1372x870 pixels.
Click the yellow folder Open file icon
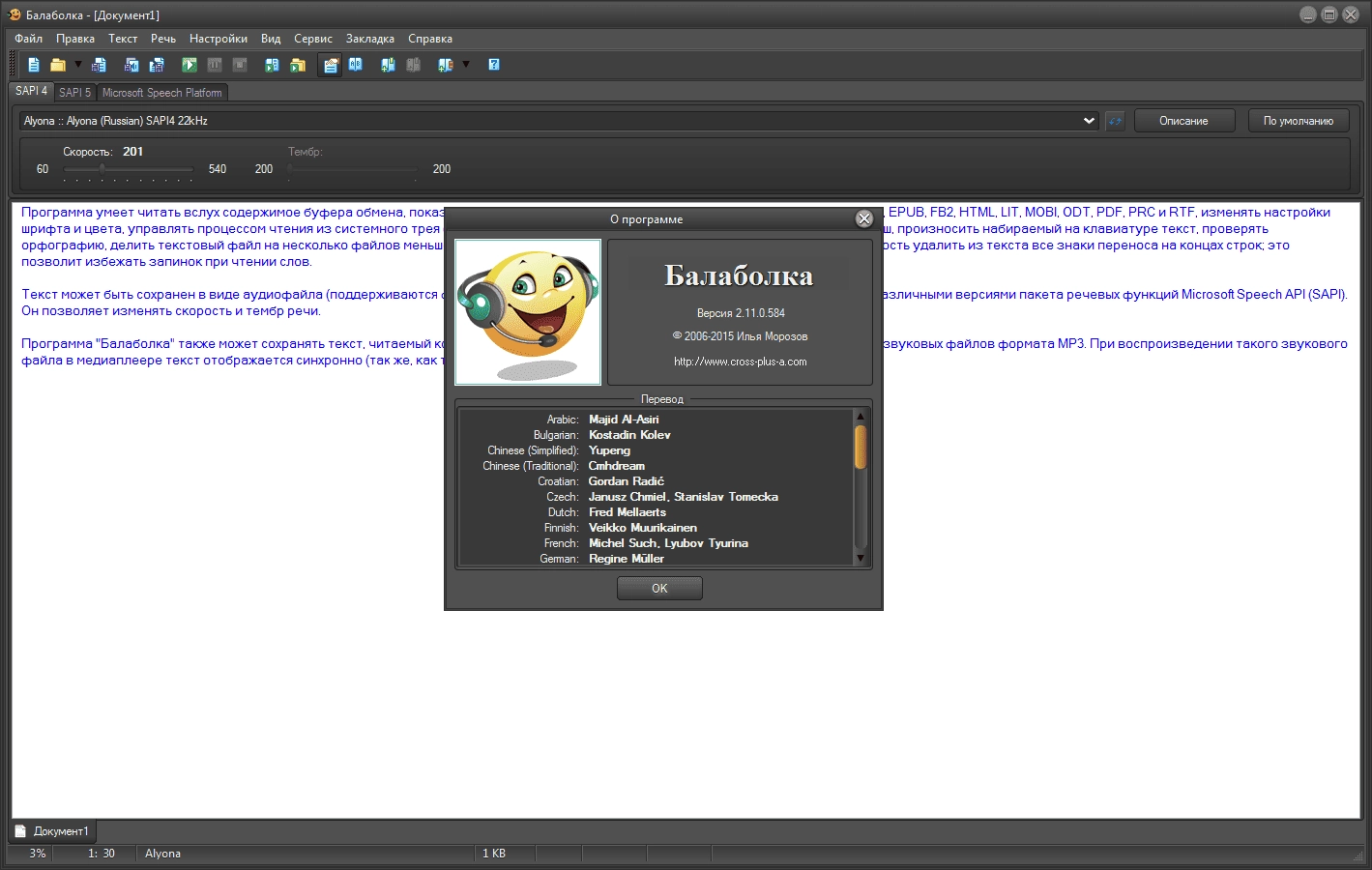(x=58, y=65)
